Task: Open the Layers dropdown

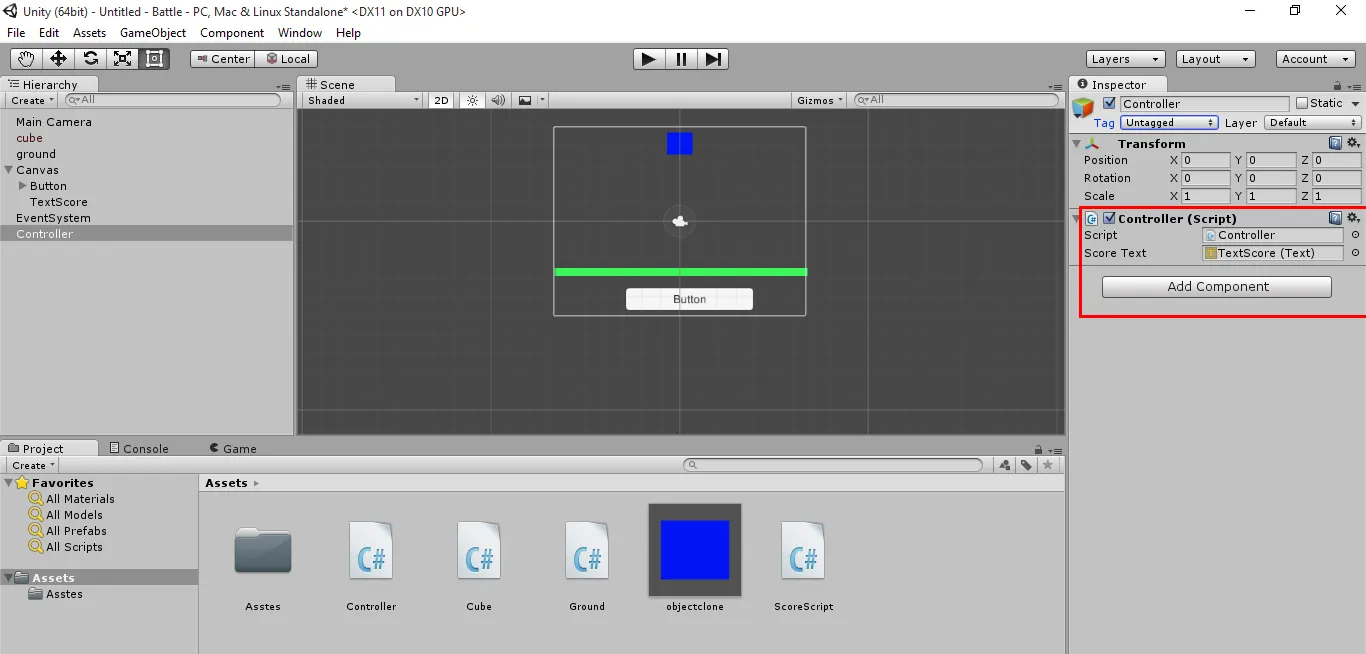Action: (1126, 59)
